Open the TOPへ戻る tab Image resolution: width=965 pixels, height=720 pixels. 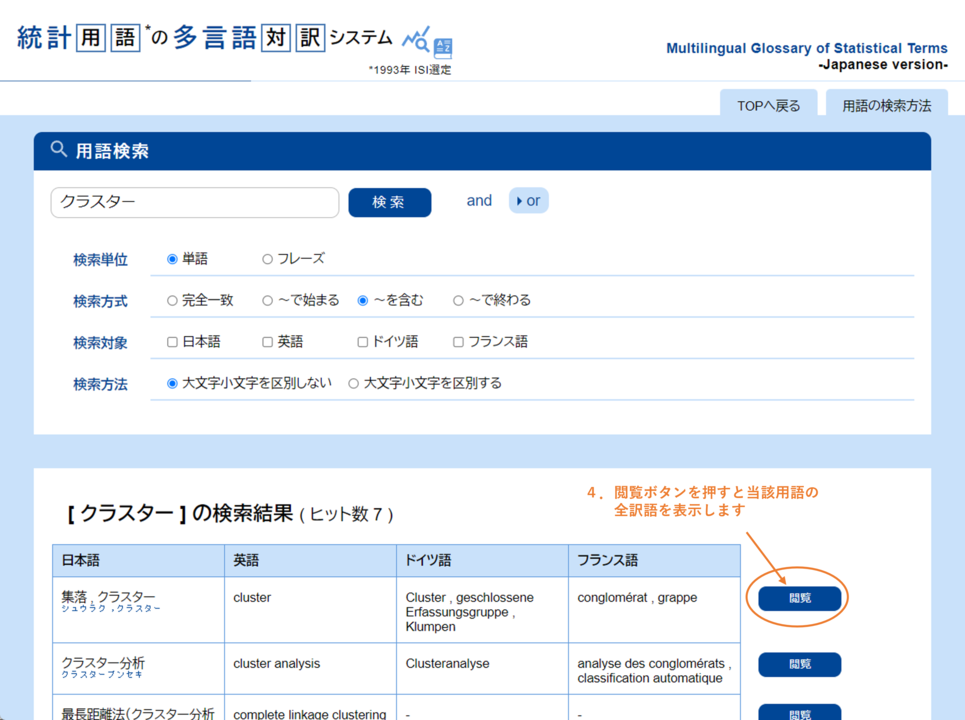pyautogui.click(x=768, y=105)
